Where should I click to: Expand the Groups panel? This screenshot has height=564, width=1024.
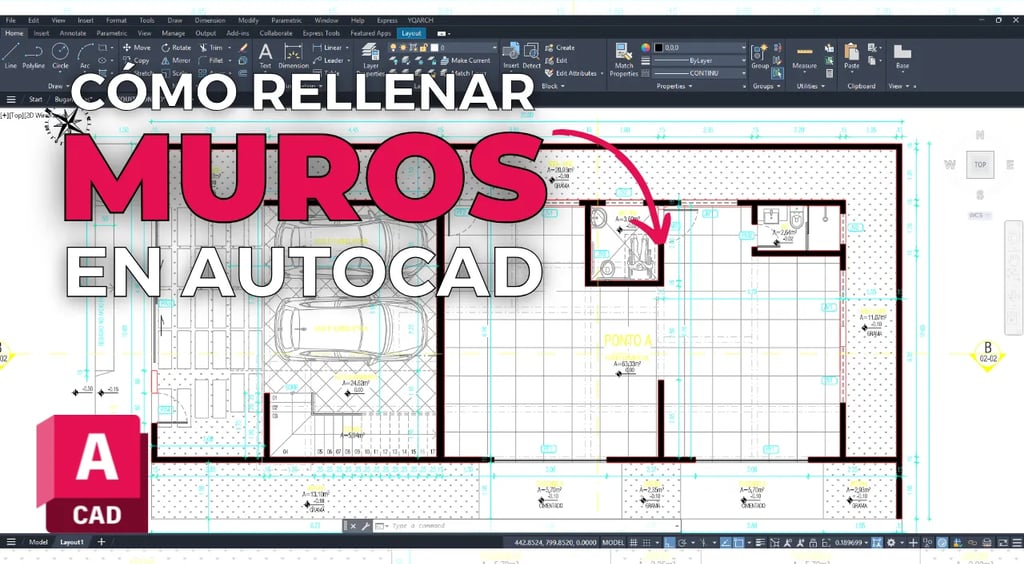point(765,86)
